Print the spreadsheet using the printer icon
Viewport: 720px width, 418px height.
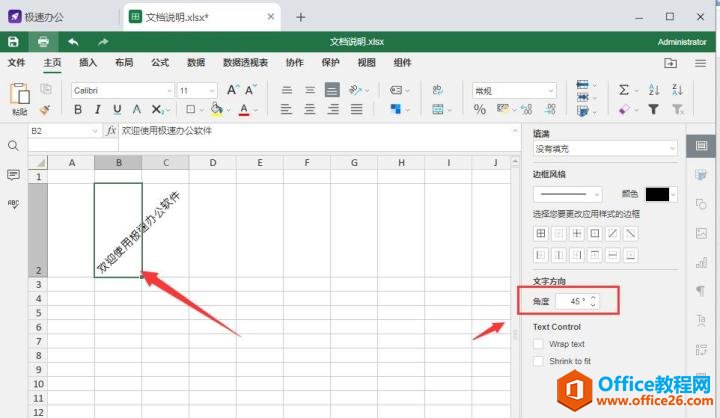[x=43, y=42]
